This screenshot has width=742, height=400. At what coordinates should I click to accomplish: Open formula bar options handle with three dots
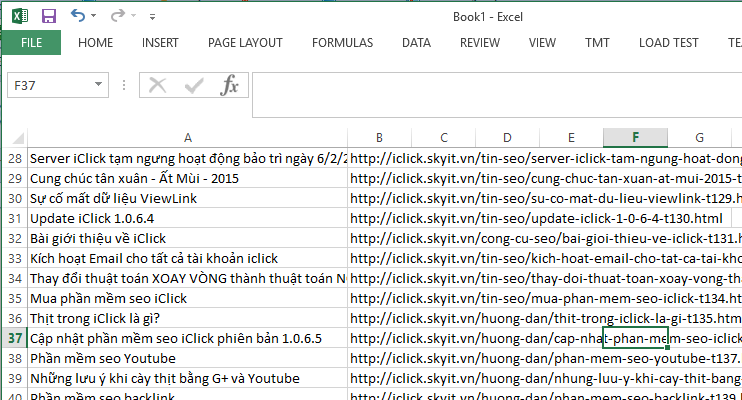[x=124, y=85]
